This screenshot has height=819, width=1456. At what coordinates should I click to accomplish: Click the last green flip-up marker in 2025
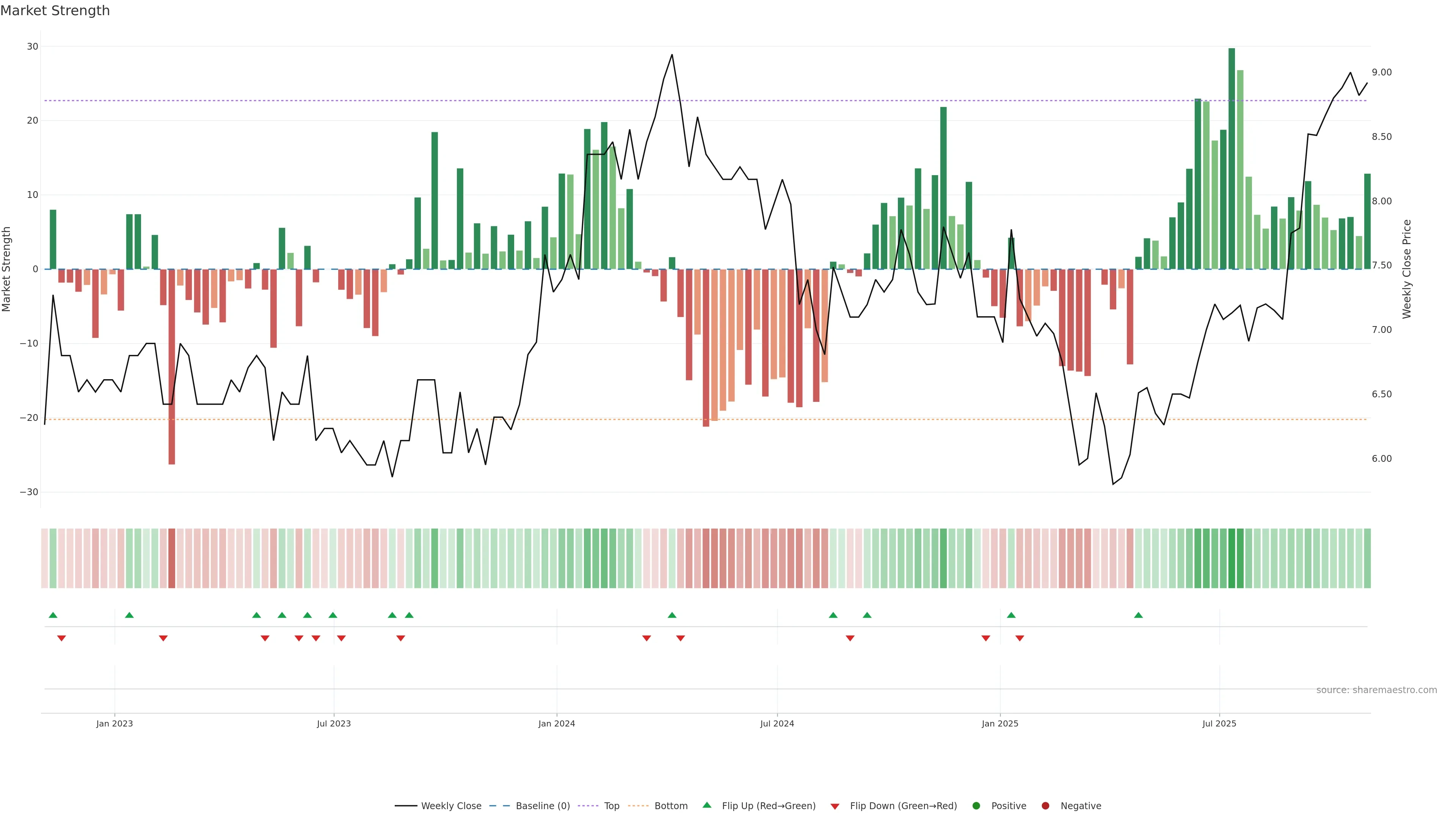coord(1138,615)
